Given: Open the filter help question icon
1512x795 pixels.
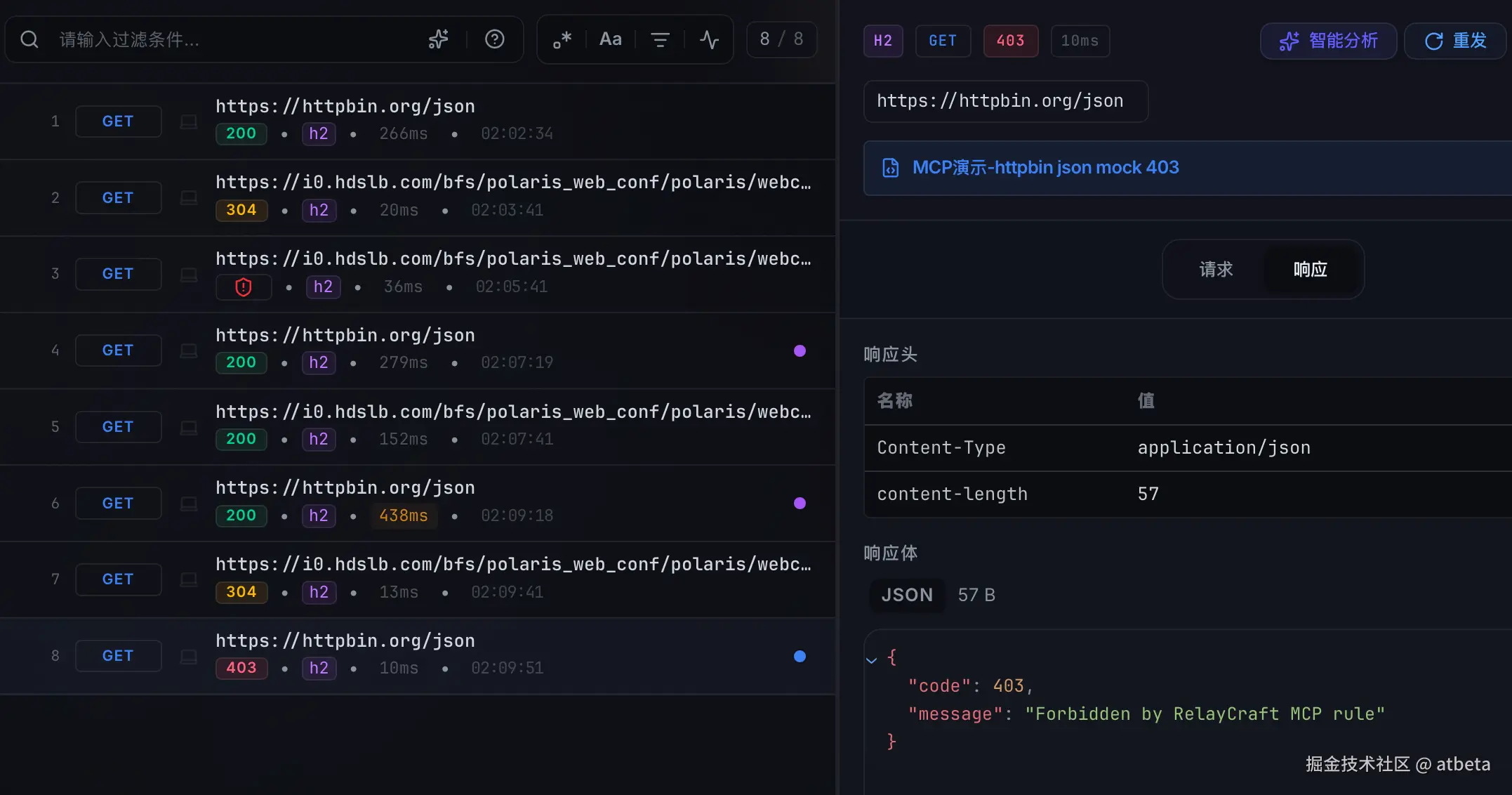Looking at the screenshot, I should coord(495,39).
